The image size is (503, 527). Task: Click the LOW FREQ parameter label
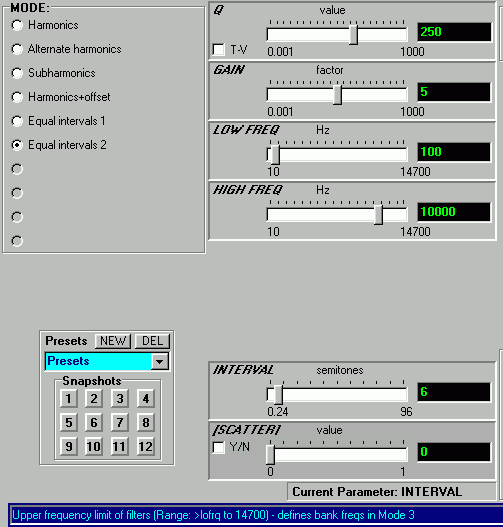click(x=246, y=130)
